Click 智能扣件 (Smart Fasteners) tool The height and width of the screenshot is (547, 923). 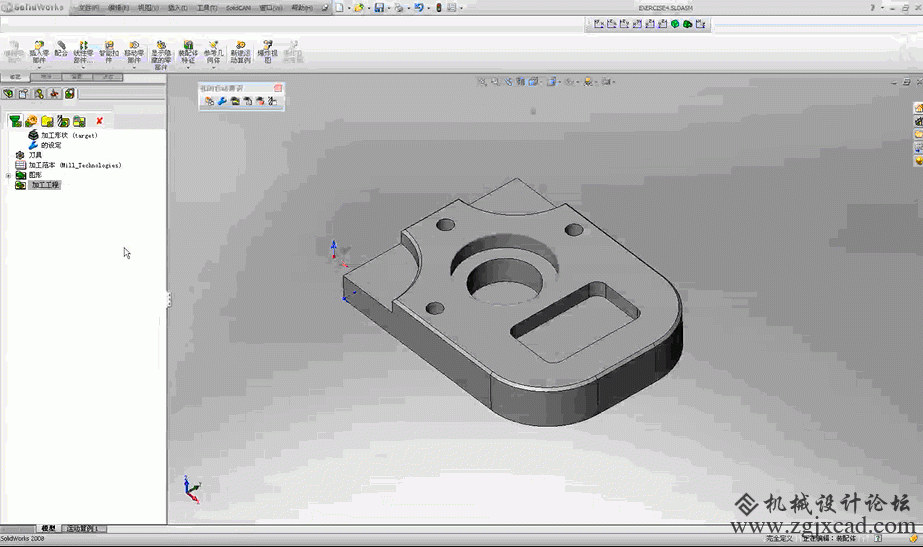109,52
